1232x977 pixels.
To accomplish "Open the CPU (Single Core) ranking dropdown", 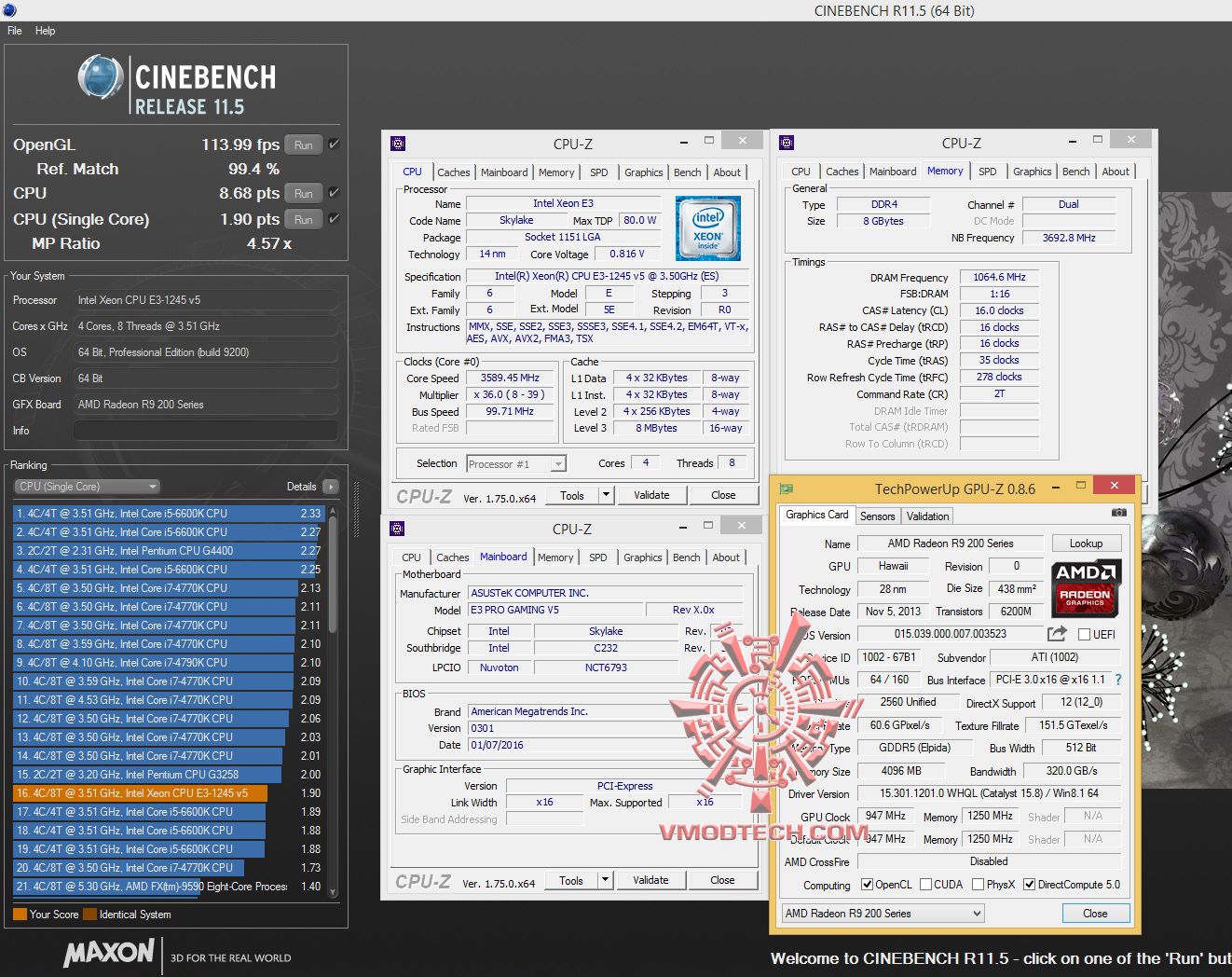I will click(87, 487).
